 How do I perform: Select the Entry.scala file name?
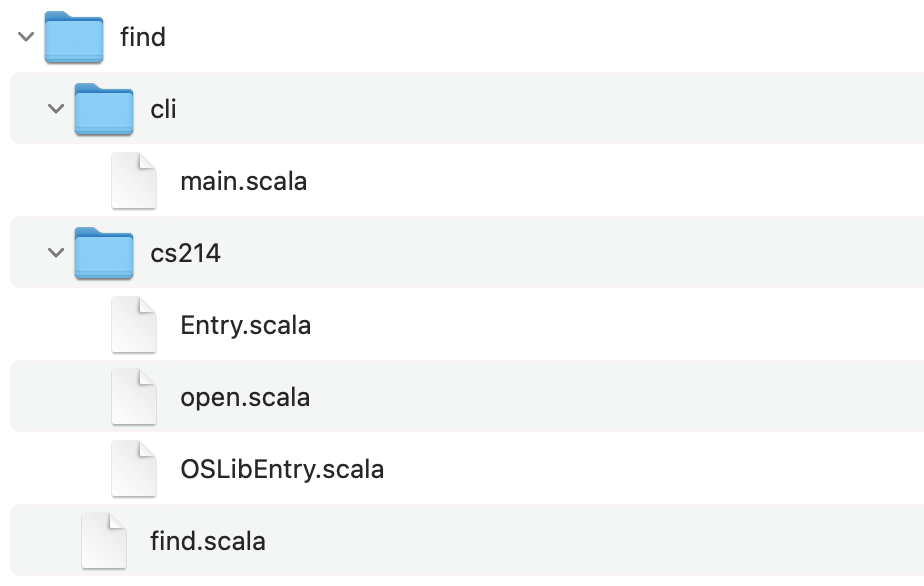click(x=246, y=325)
